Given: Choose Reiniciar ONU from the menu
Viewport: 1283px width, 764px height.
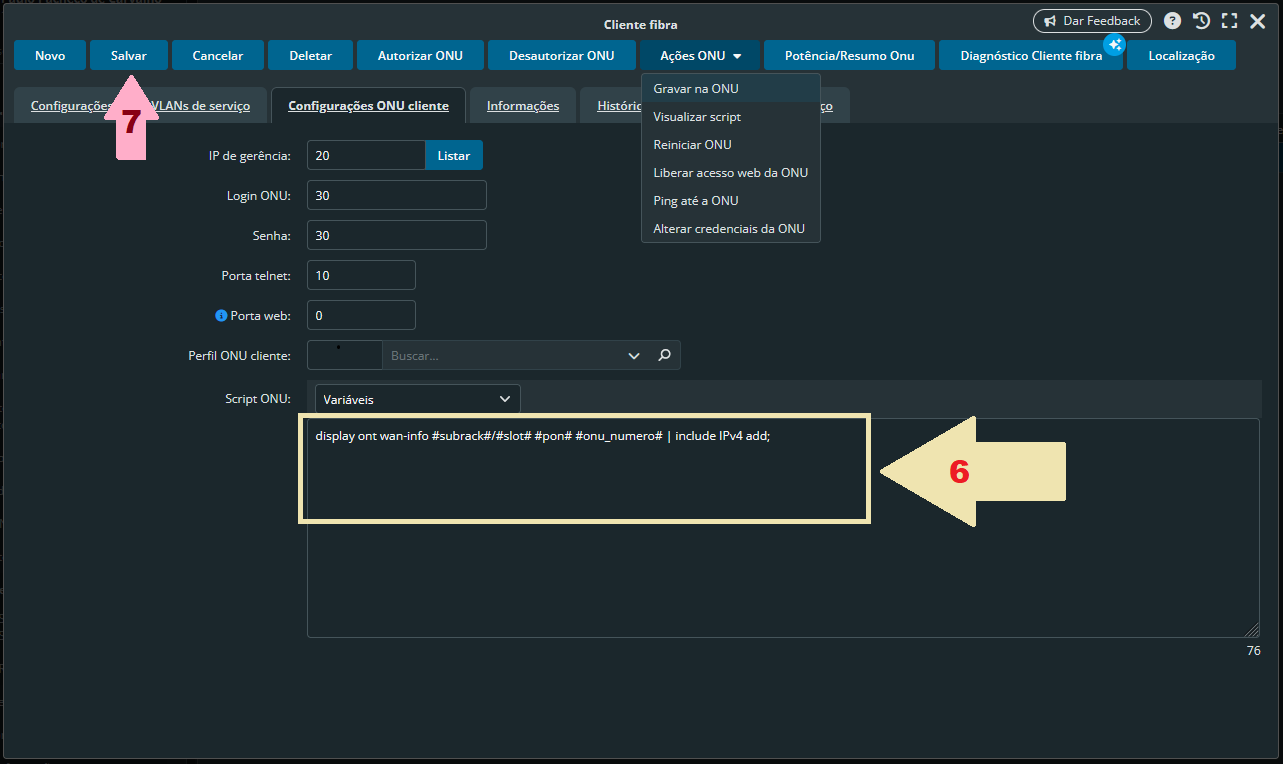Looking at the screenshot, I should (x=692, y=145).
